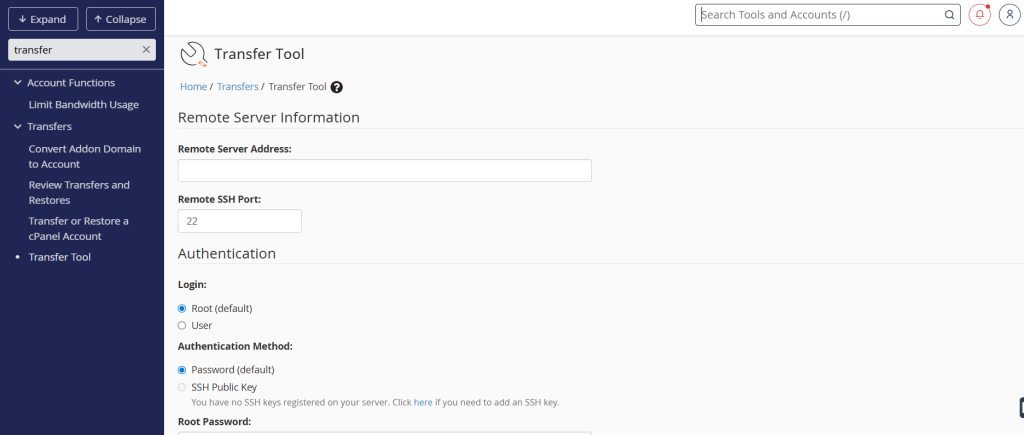Go to Transfer or Restore a cPanel Account

coord(79,229)
